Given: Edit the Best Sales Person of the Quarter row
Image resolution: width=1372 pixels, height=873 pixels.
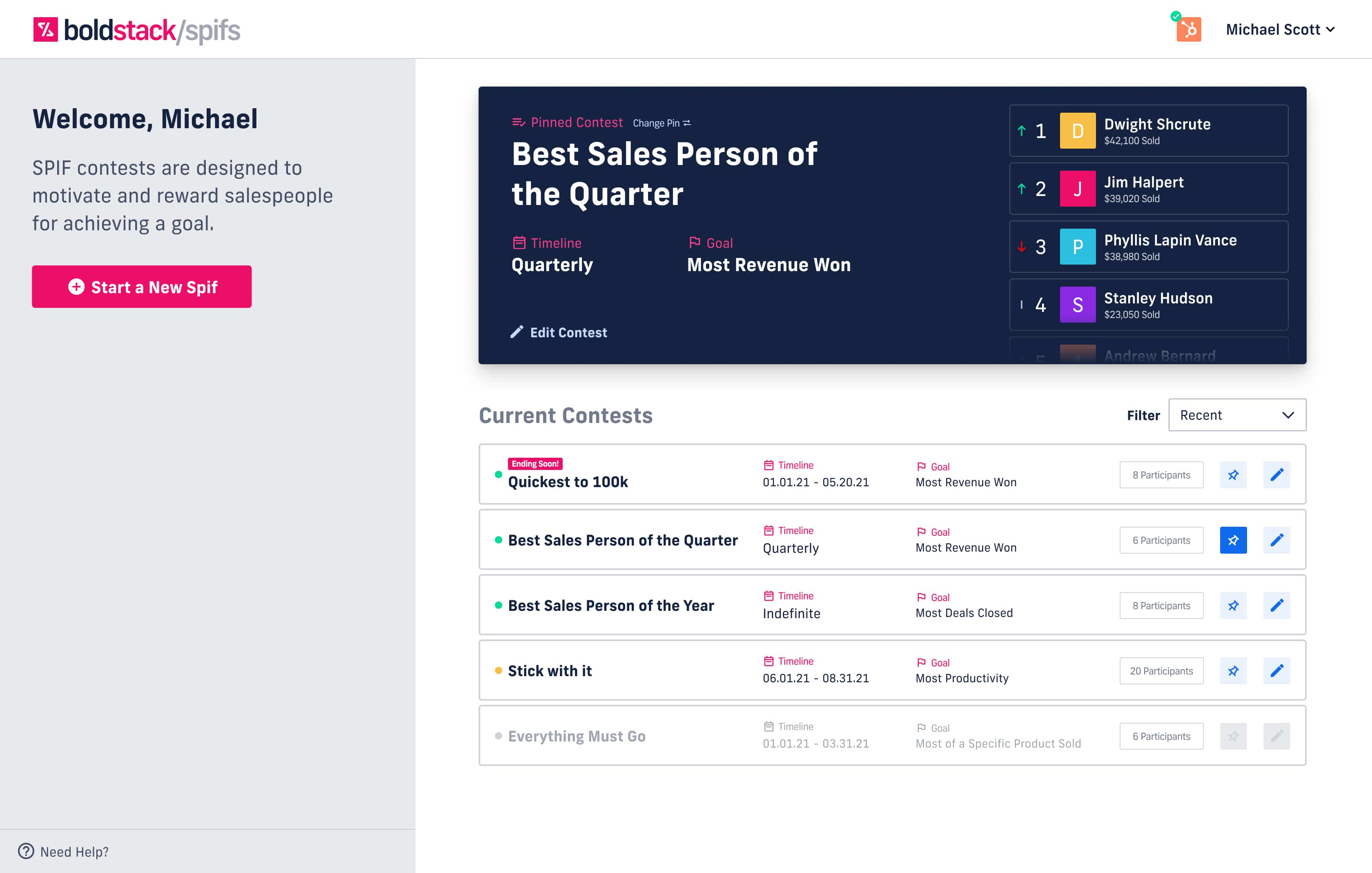Looking at the screenshot, I should [1276, 540].
